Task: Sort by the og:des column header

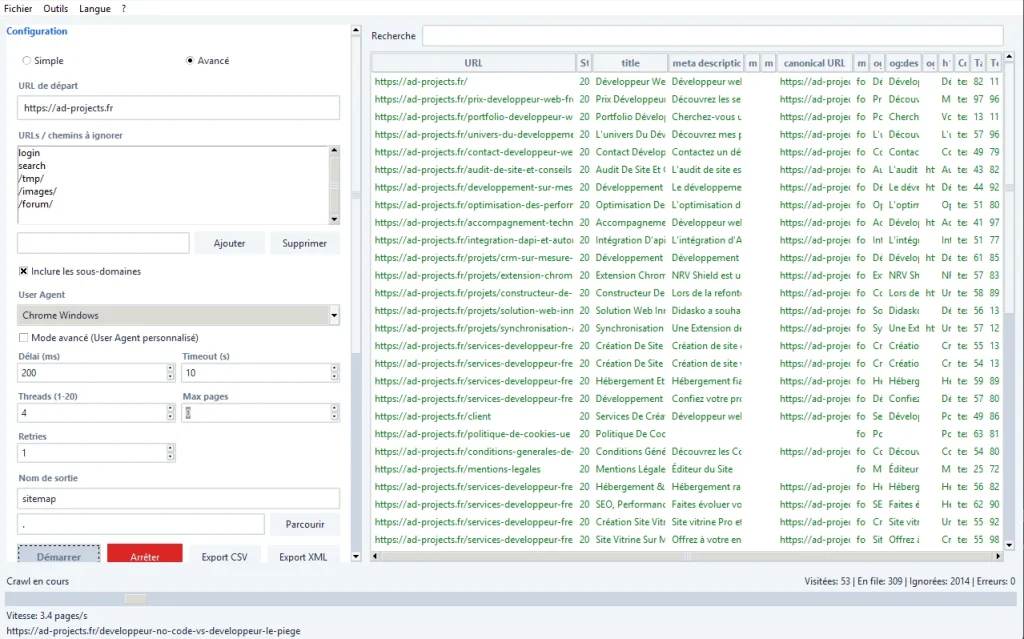Action: tap(903, 63)
